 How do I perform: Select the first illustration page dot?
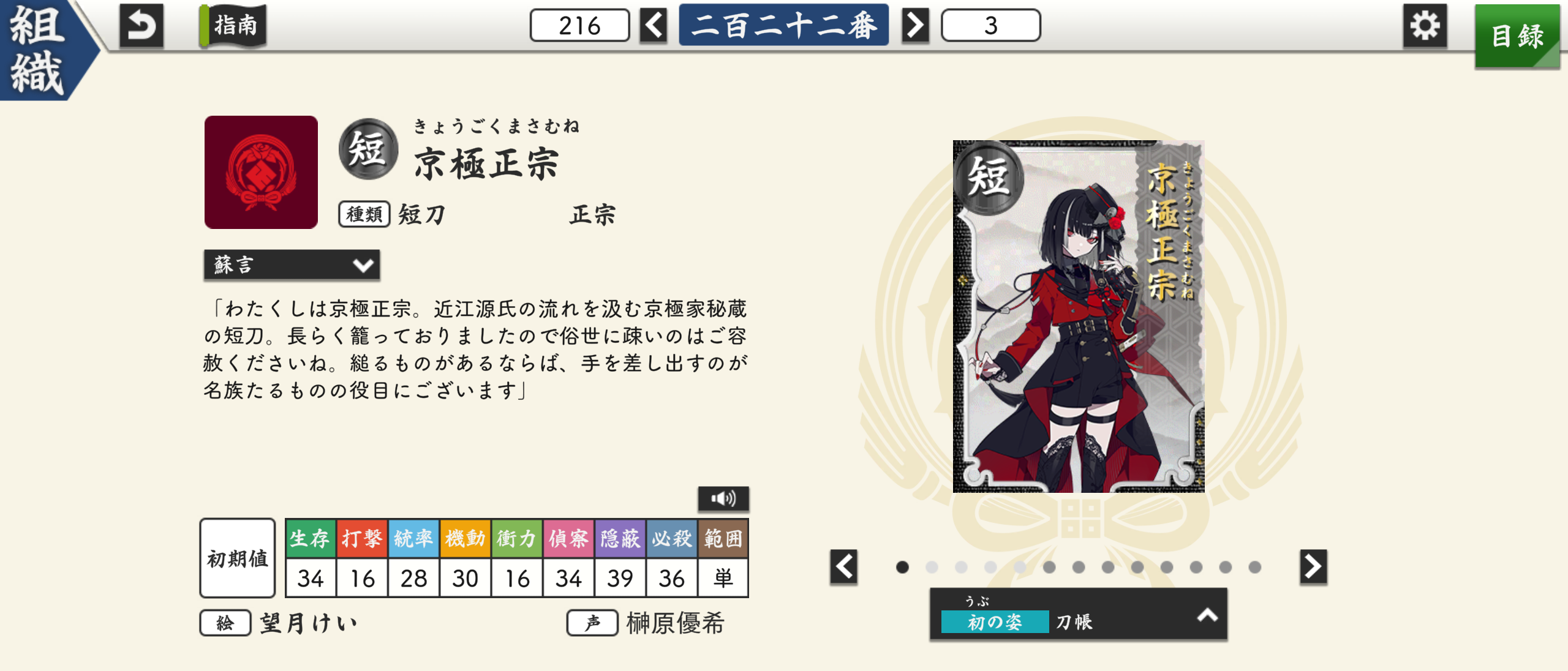tap(902, 567)
